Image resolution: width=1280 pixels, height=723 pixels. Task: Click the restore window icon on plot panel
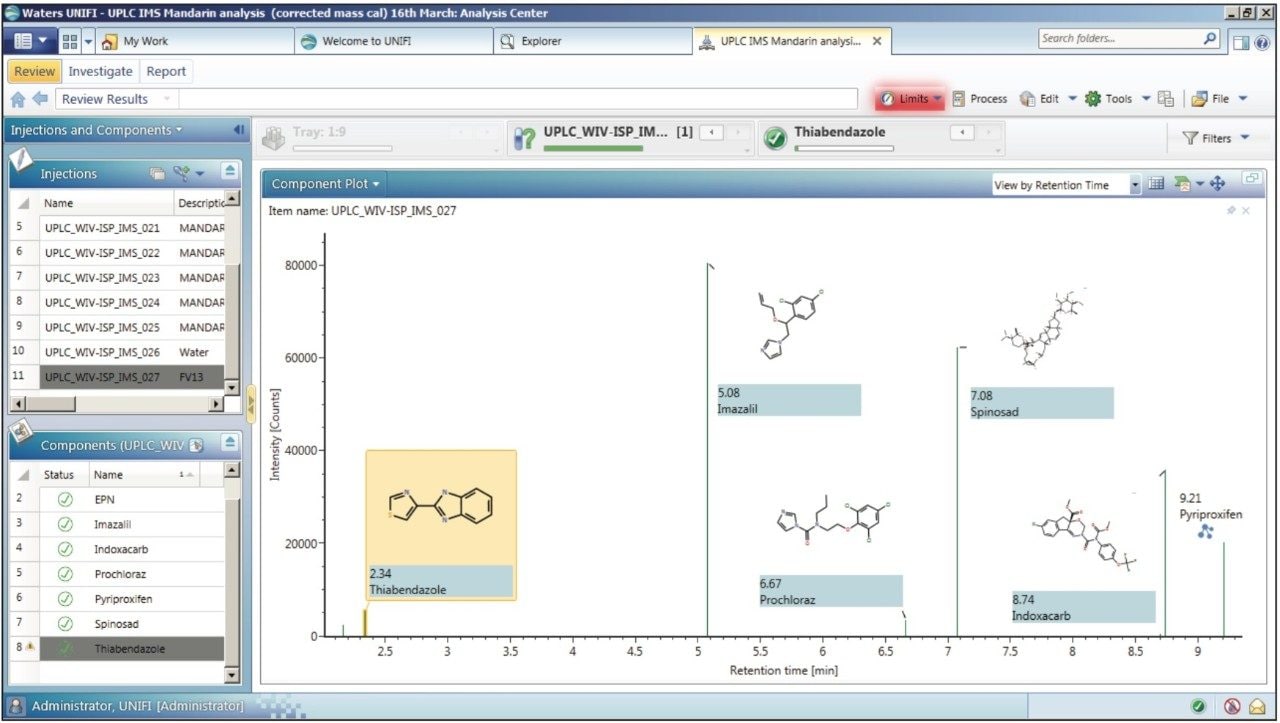pos(1251,178)
